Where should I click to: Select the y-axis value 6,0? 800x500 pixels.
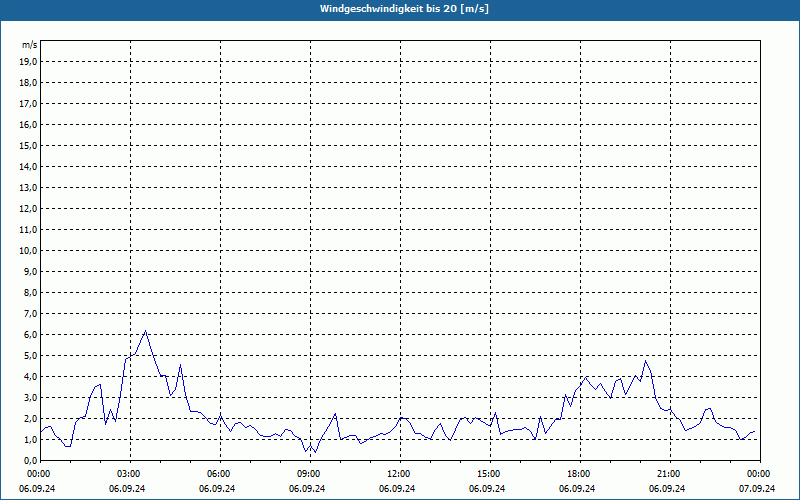click(x=31, y=335)
